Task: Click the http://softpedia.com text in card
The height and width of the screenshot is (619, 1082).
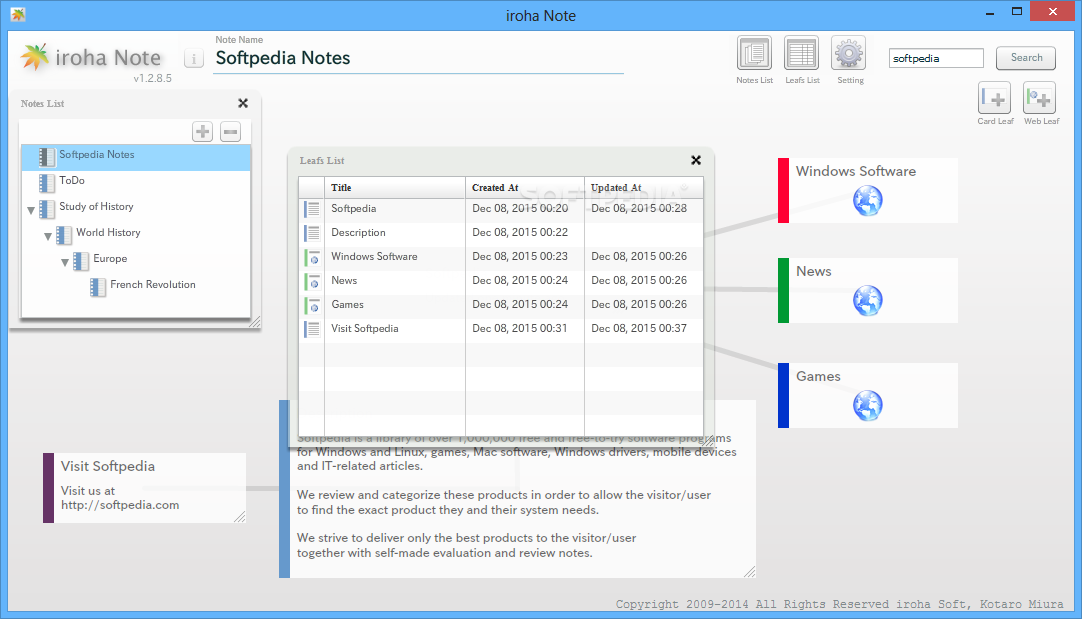Action: point(120,505)
